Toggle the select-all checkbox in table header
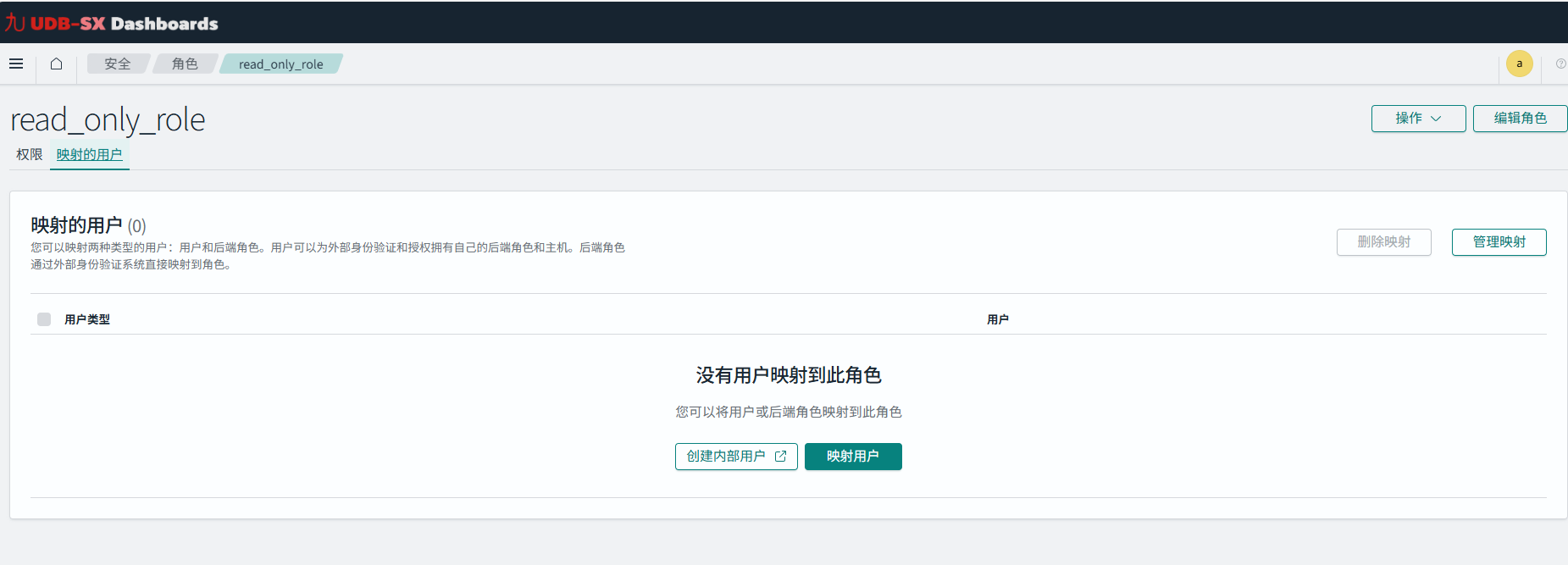 pos(44,319)
